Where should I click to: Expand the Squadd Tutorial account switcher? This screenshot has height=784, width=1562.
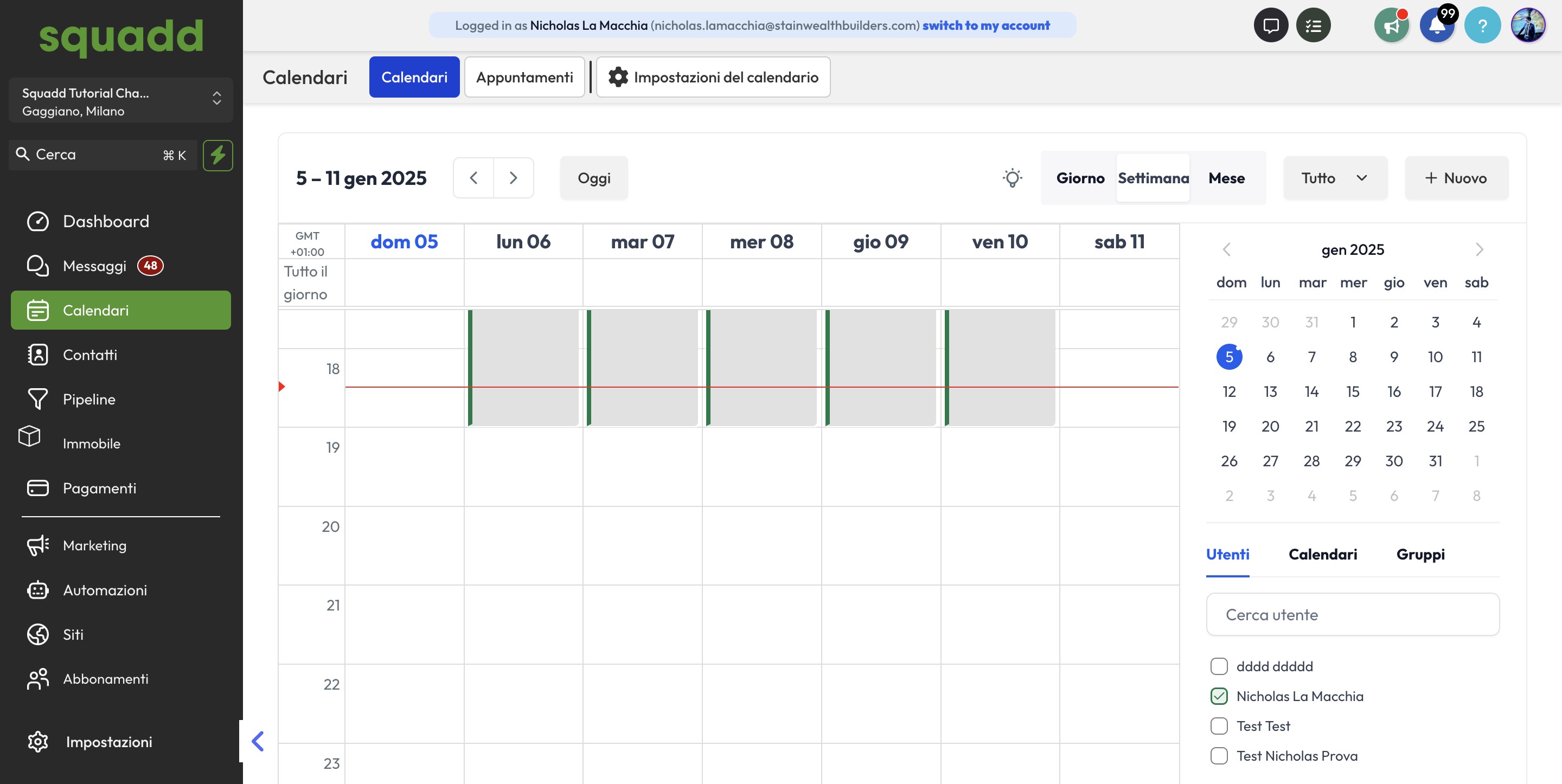(120, 101)
